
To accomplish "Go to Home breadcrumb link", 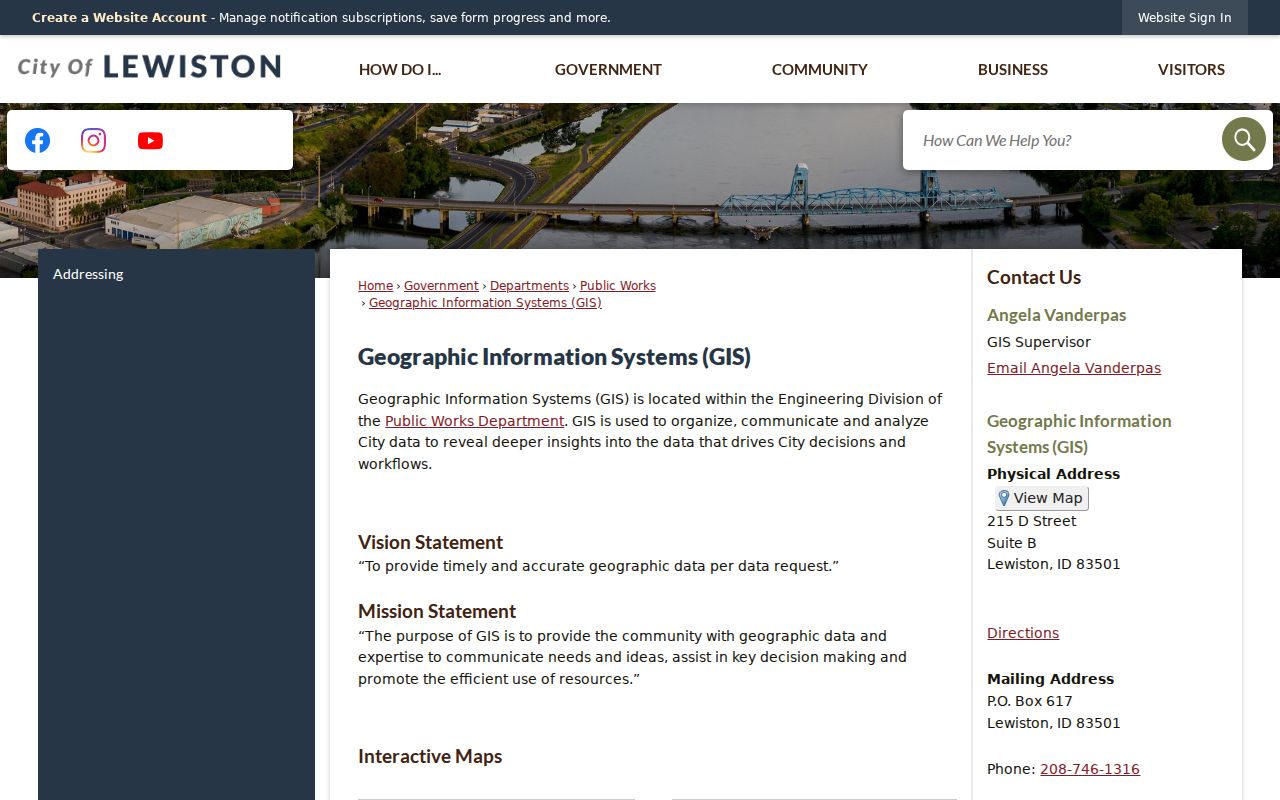I will (x=375, y=286).
